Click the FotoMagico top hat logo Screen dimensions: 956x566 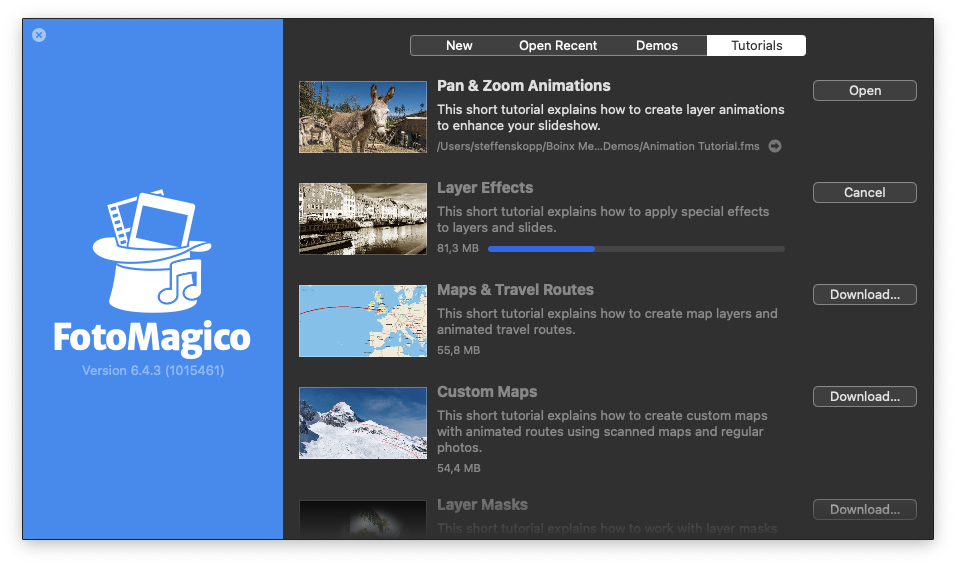click(x=152, y=251)
